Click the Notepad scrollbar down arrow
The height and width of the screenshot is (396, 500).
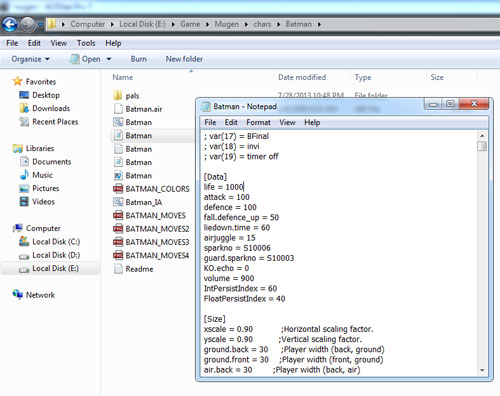pyautogui.click(x=482, y=370)
